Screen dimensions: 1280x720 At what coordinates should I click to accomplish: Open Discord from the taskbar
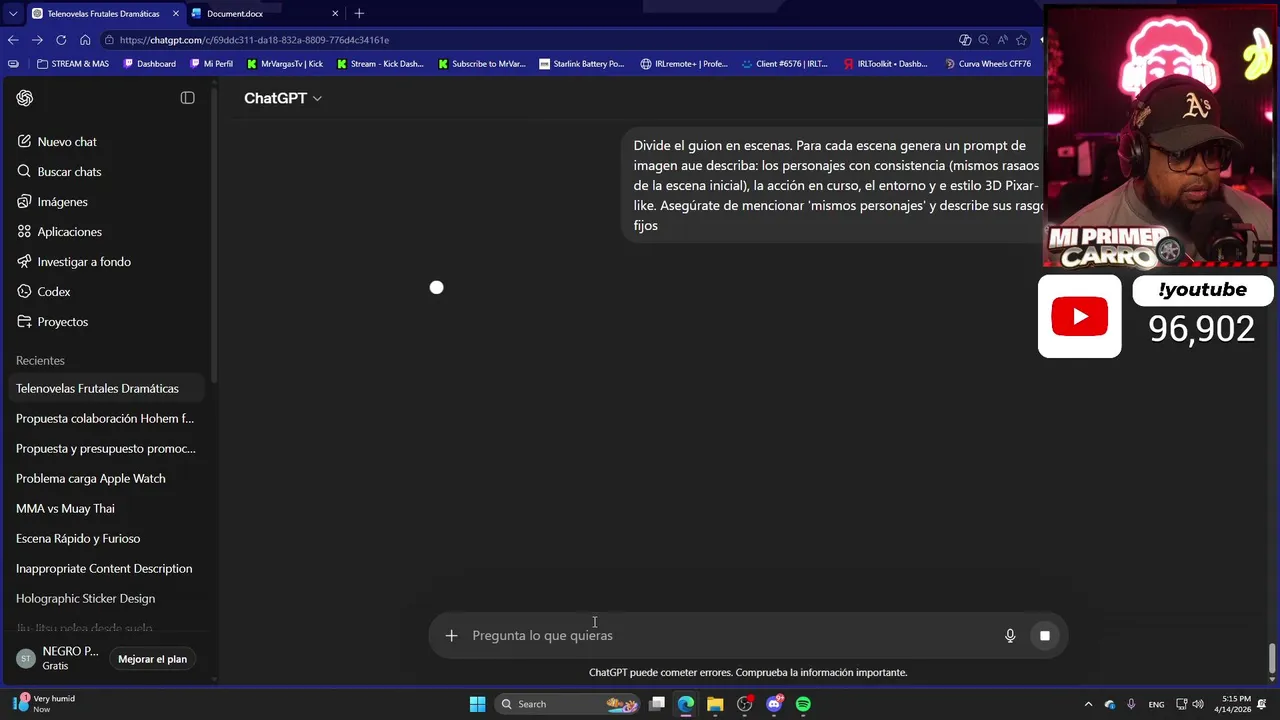[774, 704]
